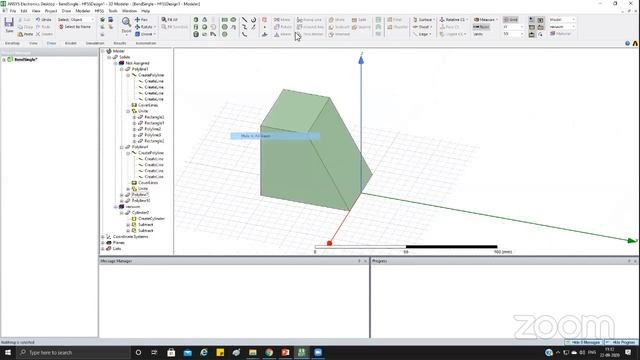Screen dimensions: 640x360
Task: Draw a rectangle sheet icon
Action: pos(224,20)
